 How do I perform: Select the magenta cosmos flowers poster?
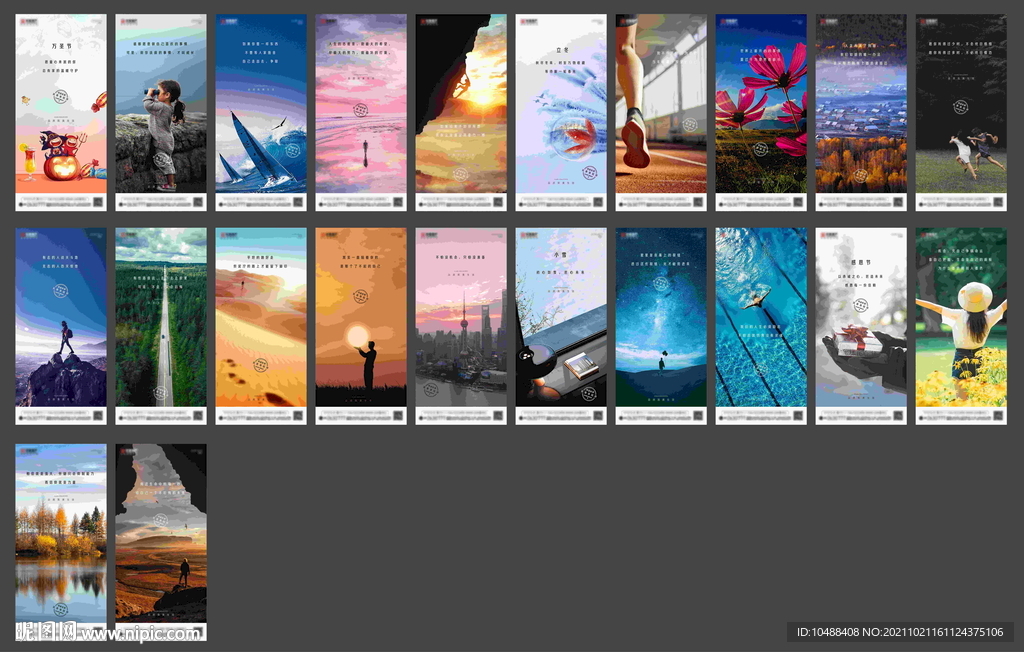[761, 112]
